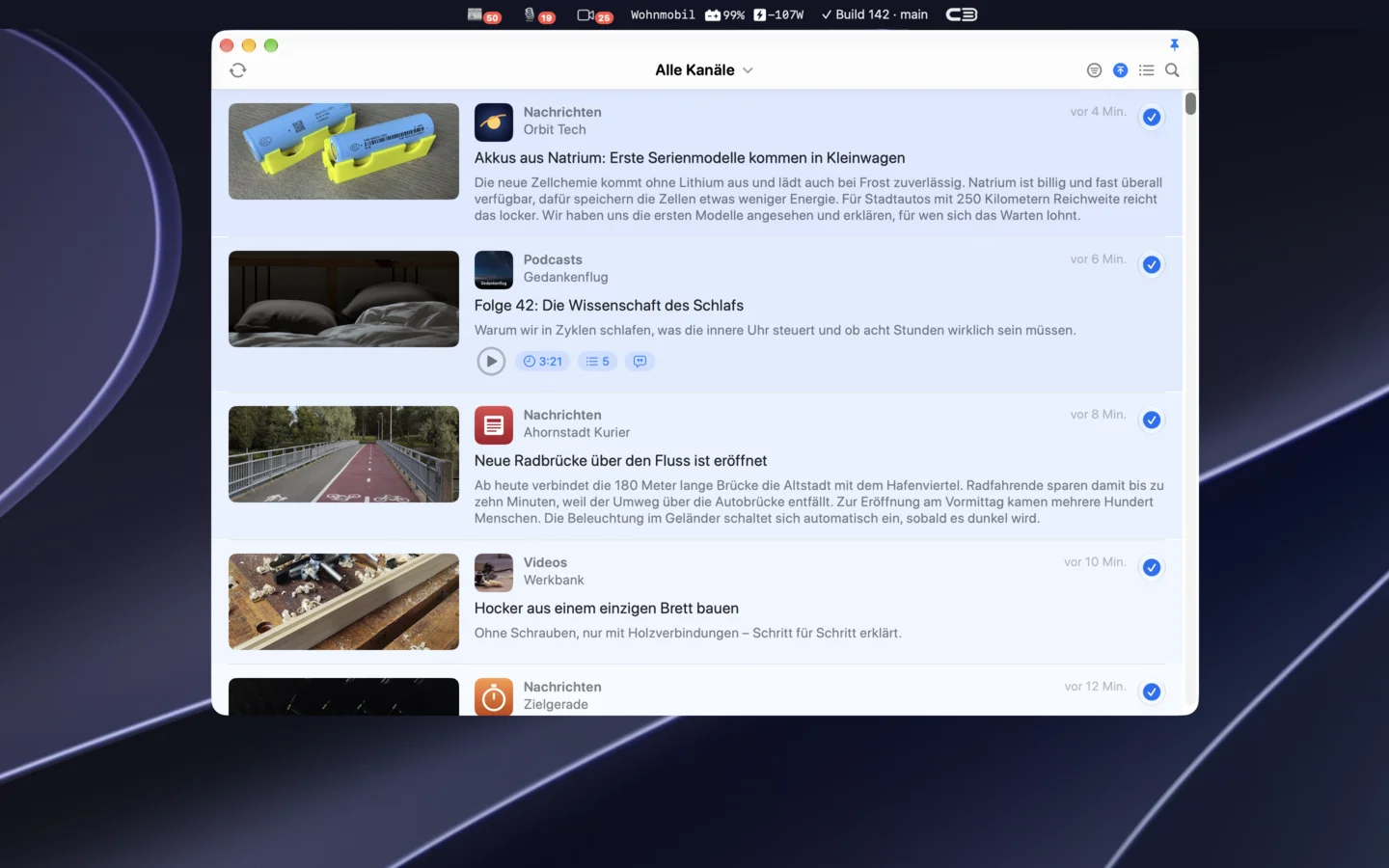1389x868 pixels.
Task: Open the chapters chip showing 5
Action: point(598,362)
